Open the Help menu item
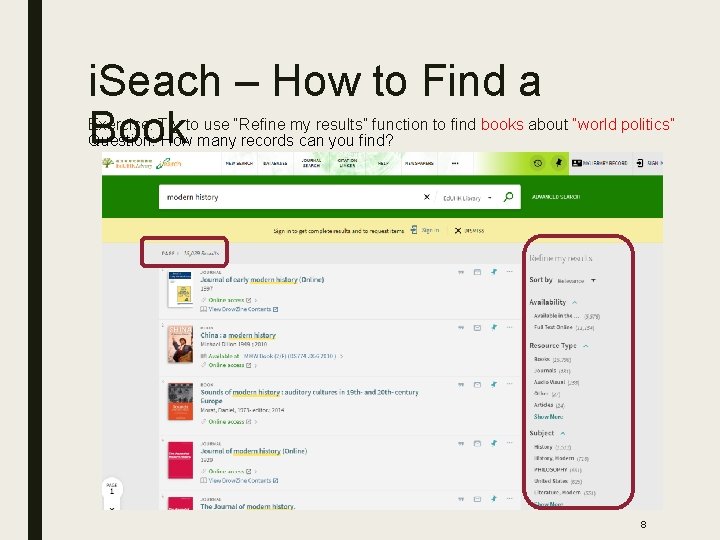This screenshot has height=540, width=720. [383, 163]
